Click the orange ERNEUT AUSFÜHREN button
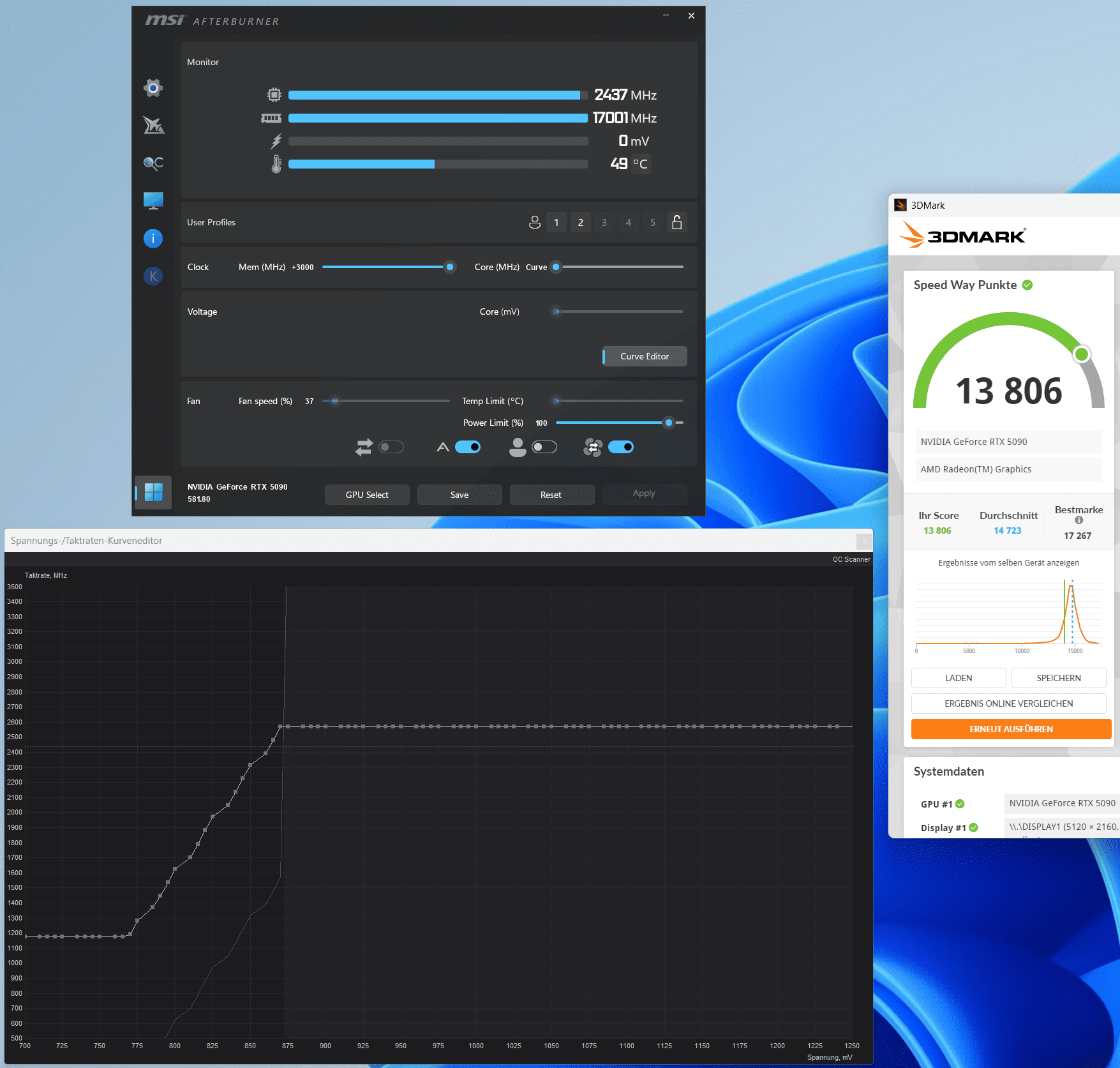Viewport: 1120px width, 1068px height. (1011, 729)
